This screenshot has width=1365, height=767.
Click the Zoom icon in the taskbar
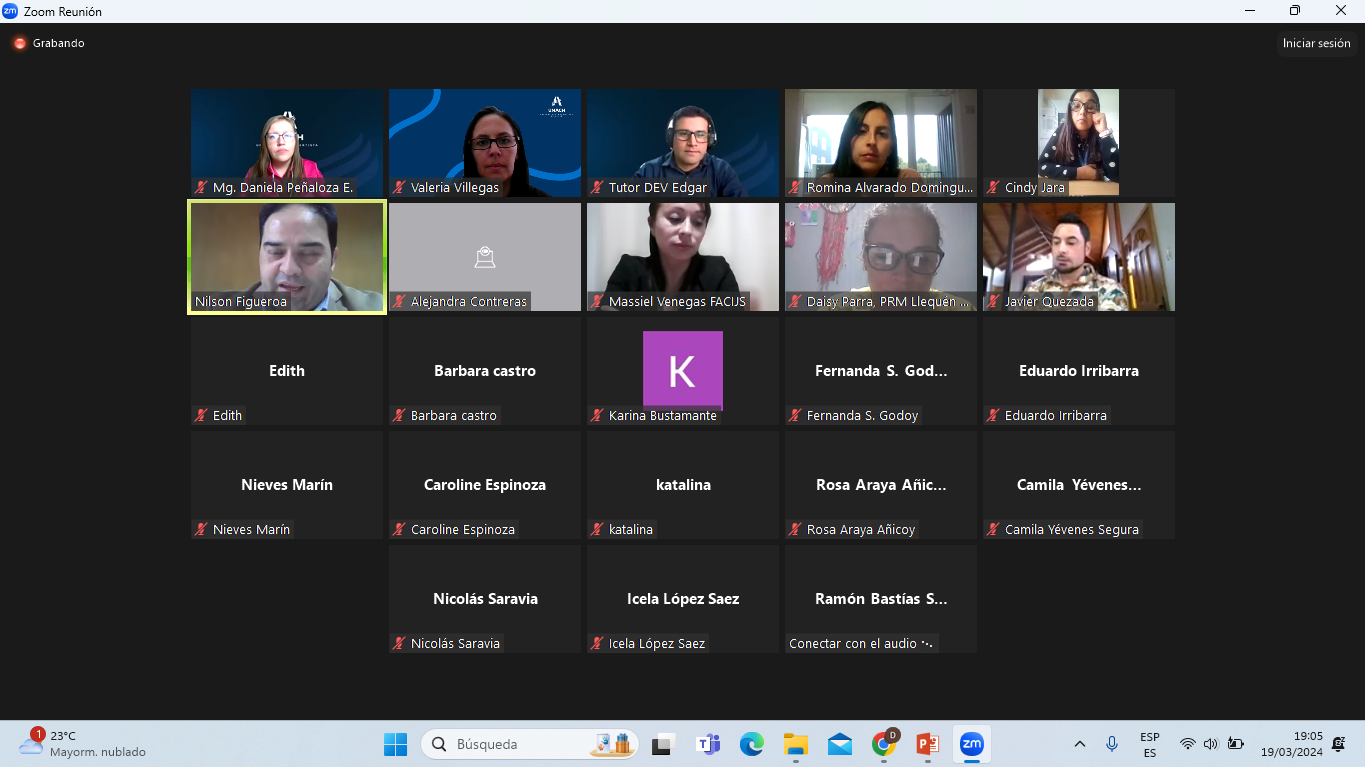click(x=971, y=744)
